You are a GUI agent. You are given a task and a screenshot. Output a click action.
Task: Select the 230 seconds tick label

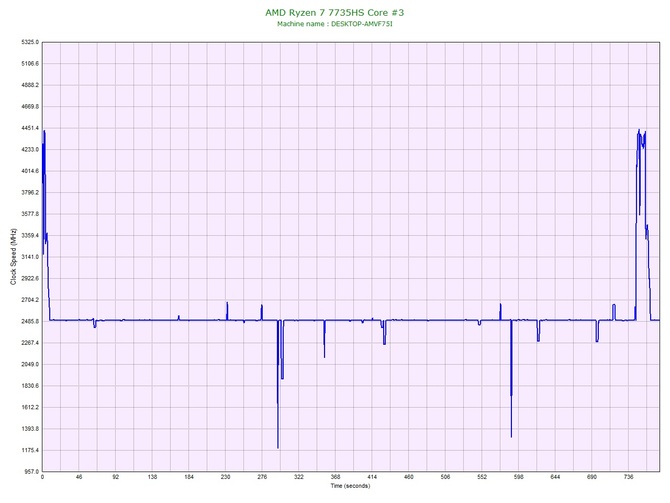(x=226, y=477)
